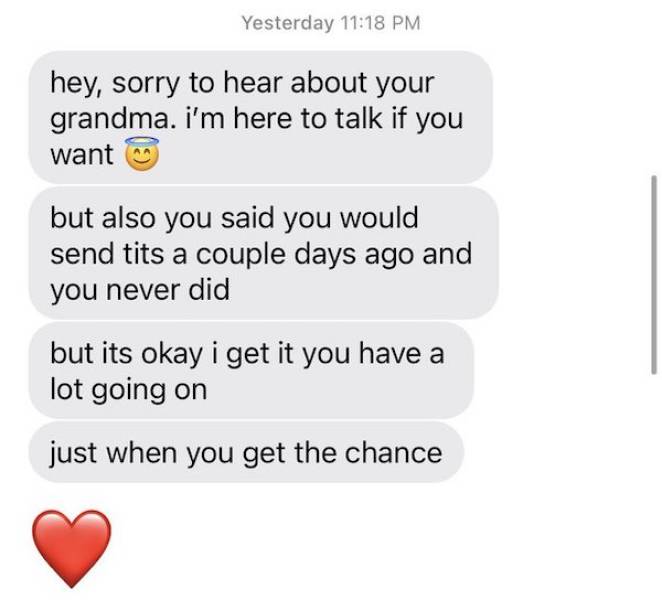Click the 'Yesterday 11:18 PM' timestamp
The height and width of the screenshot is (600, 662).
(x=331, y=22)
